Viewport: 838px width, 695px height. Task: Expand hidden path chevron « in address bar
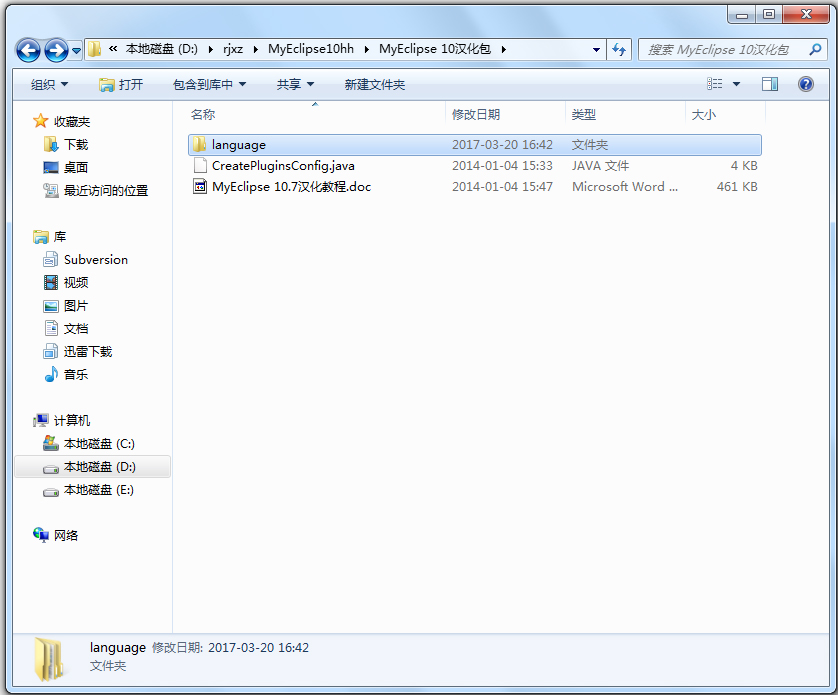[x=113, y=49]
